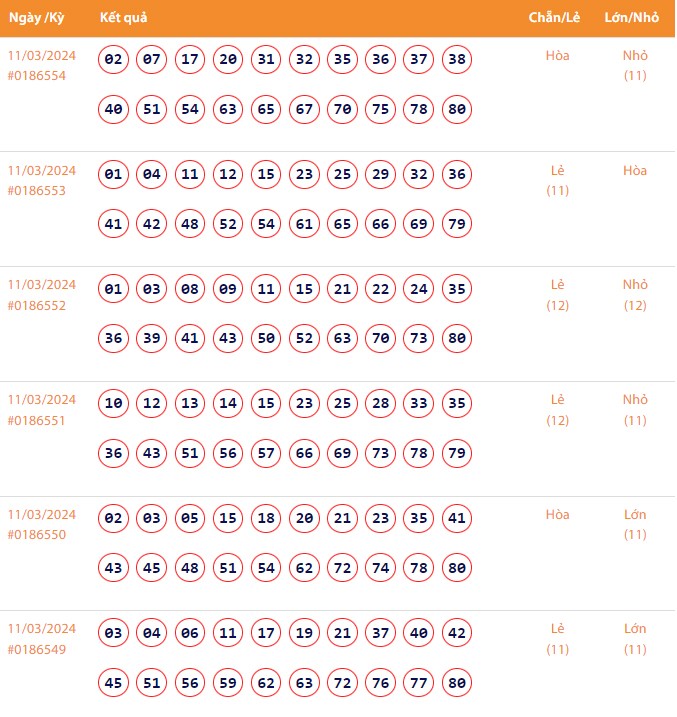Select ball 67 in draw #0186554

coord(304,109)
